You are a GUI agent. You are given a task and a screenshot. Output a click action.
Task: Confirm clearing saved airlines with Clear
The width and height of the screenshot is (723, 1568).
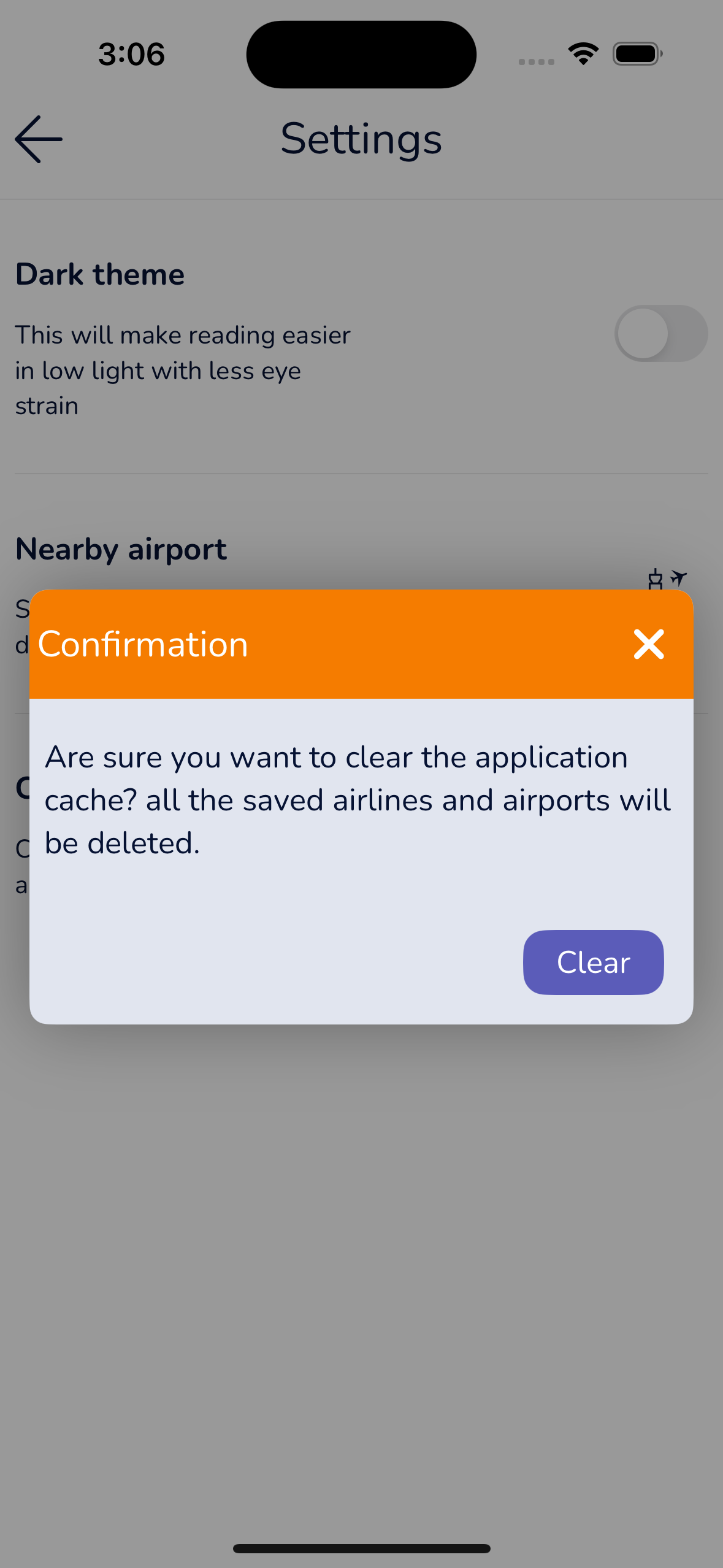[592, 962]
